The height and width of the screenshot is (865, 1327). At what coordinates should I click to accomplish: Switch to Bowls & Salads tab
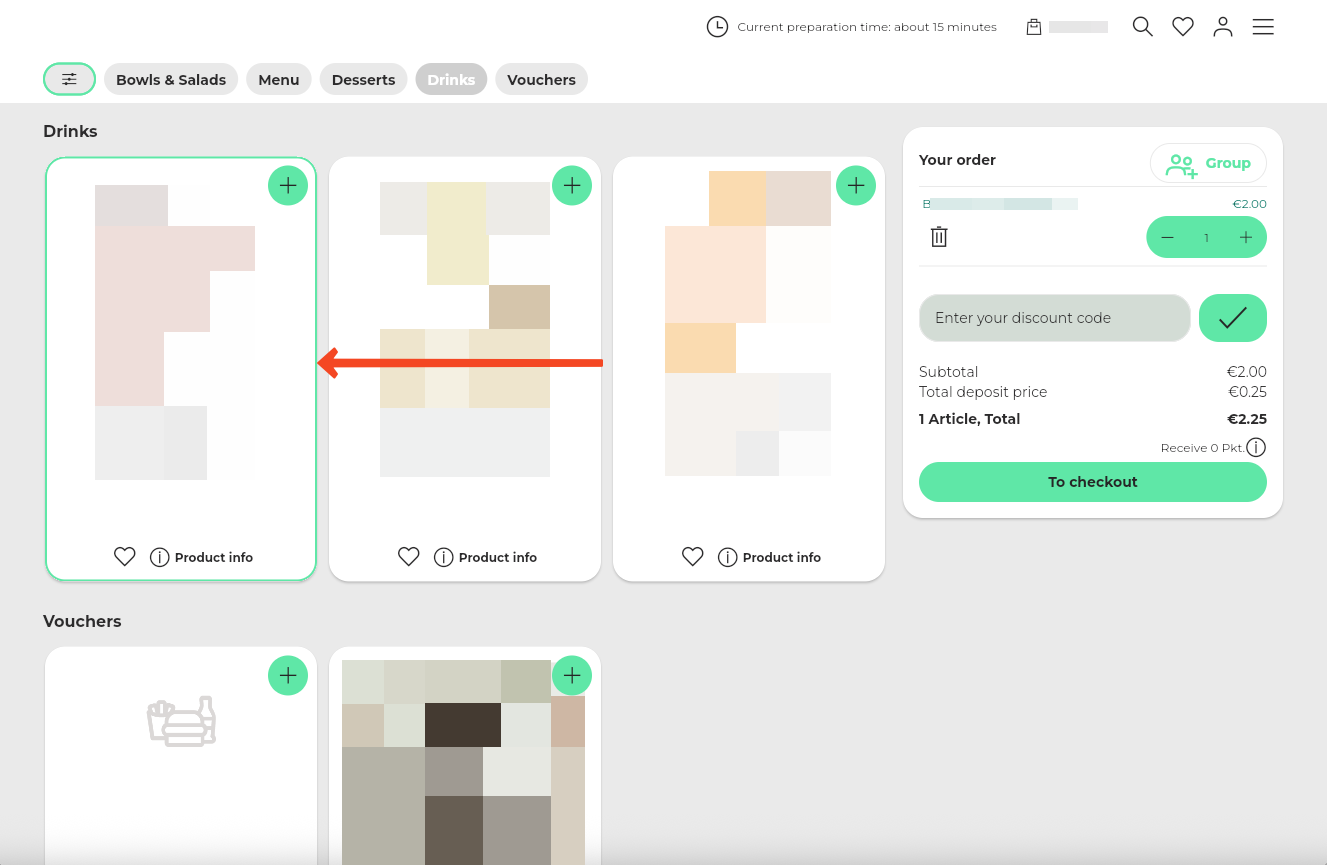(171, 80)
